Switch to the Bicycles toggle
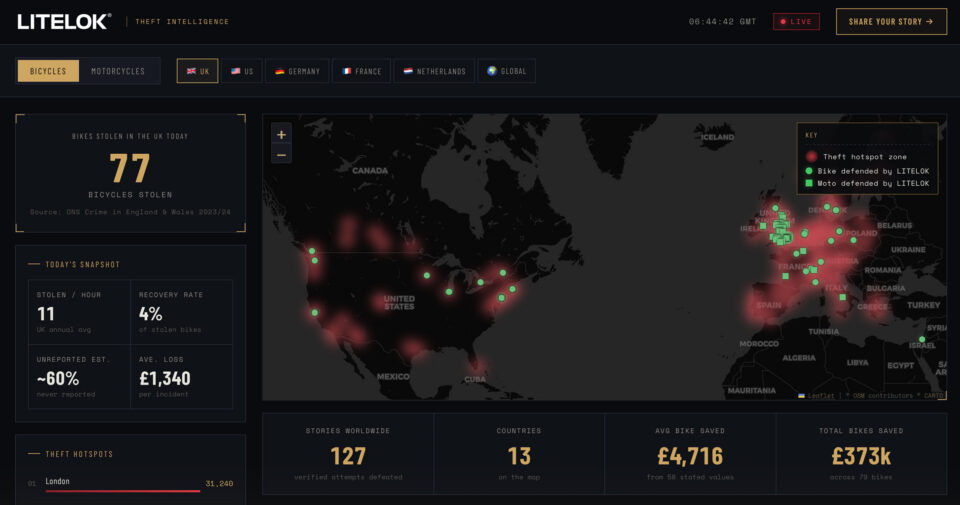This screenshot has height=505, width=960. pos(48,71)
